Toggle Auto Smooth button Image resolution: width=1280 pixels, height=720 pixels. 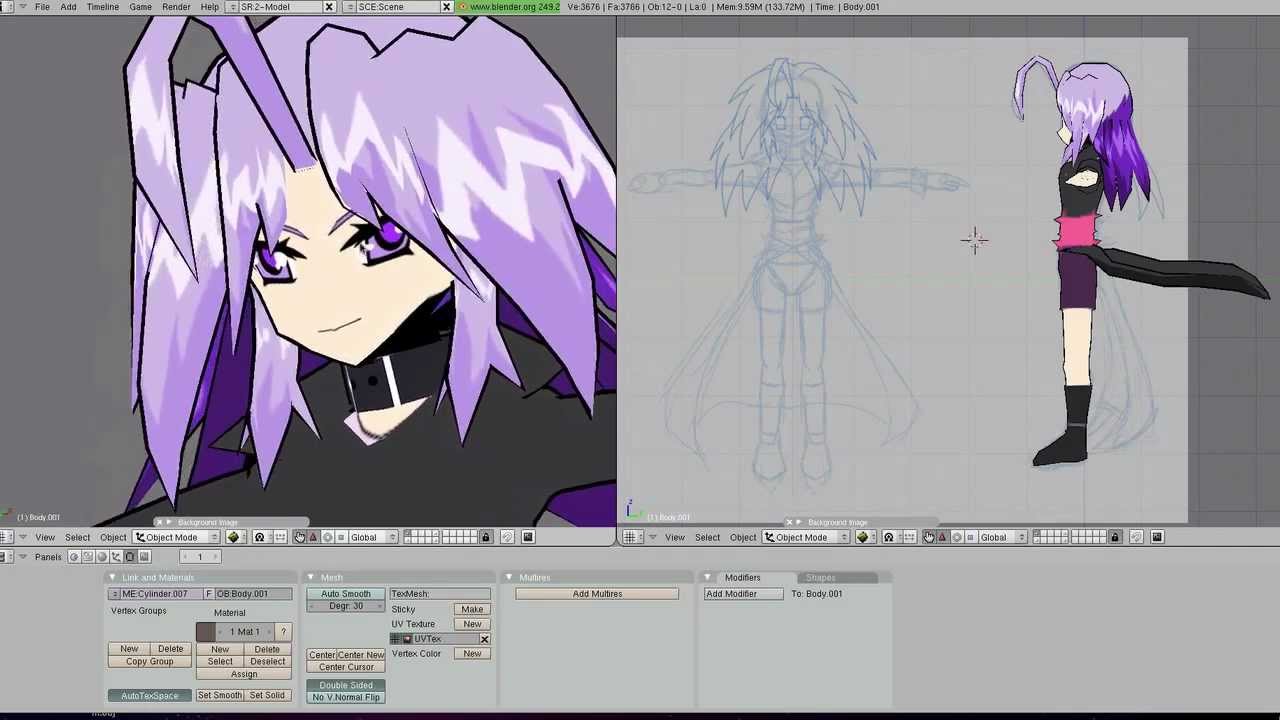pos(346,594)
